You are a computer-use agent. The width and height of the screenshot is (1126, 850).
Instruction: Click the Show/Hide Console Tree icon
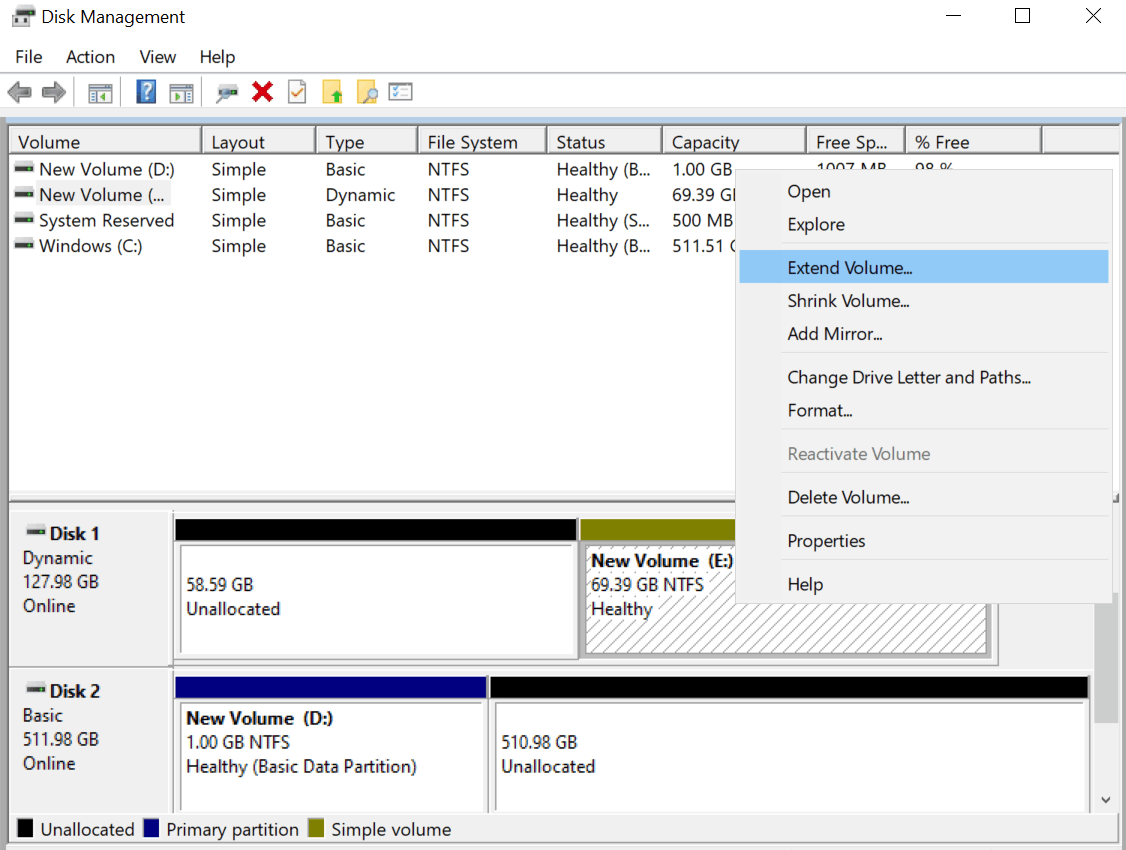point(100,93)
